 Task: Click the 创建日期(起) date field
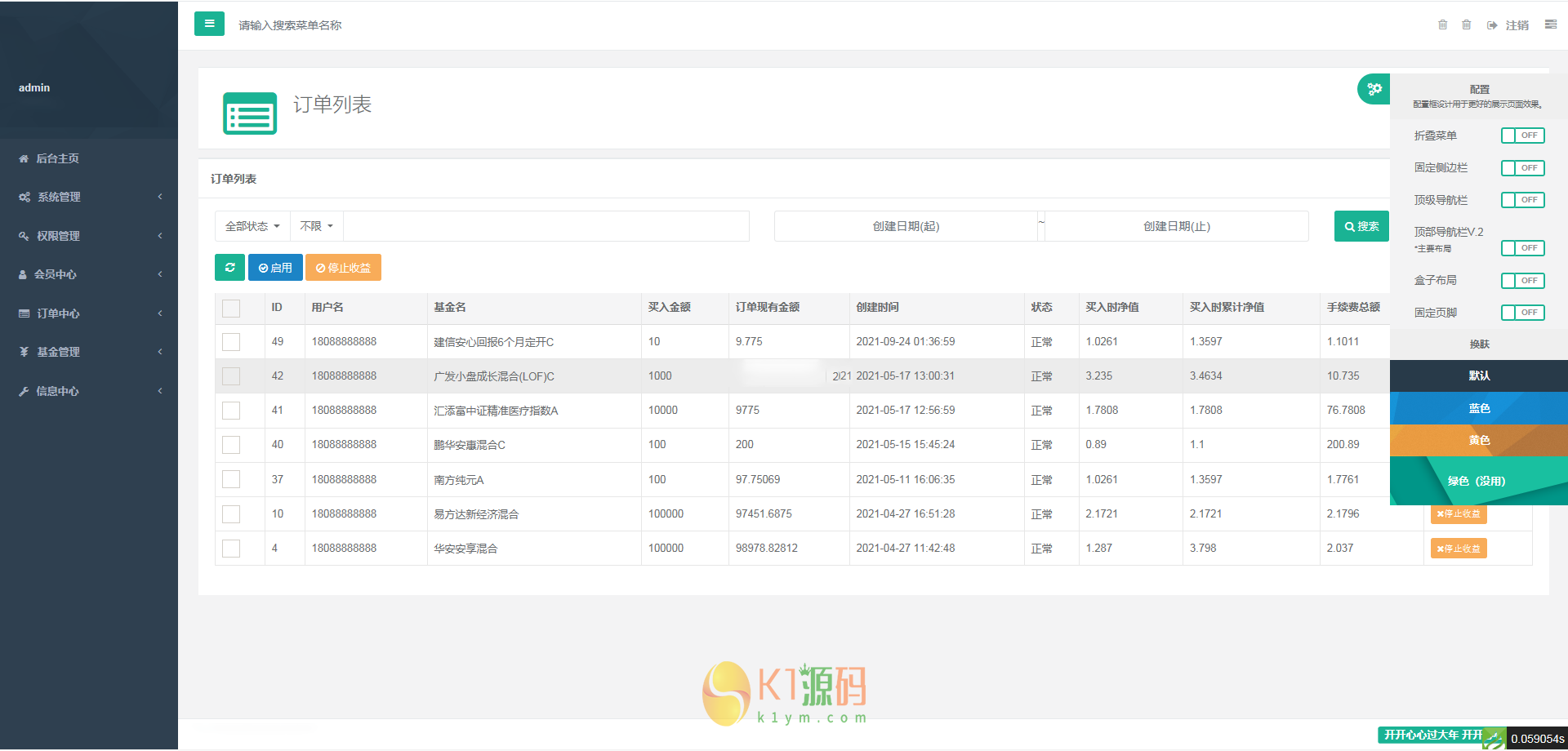906,226
